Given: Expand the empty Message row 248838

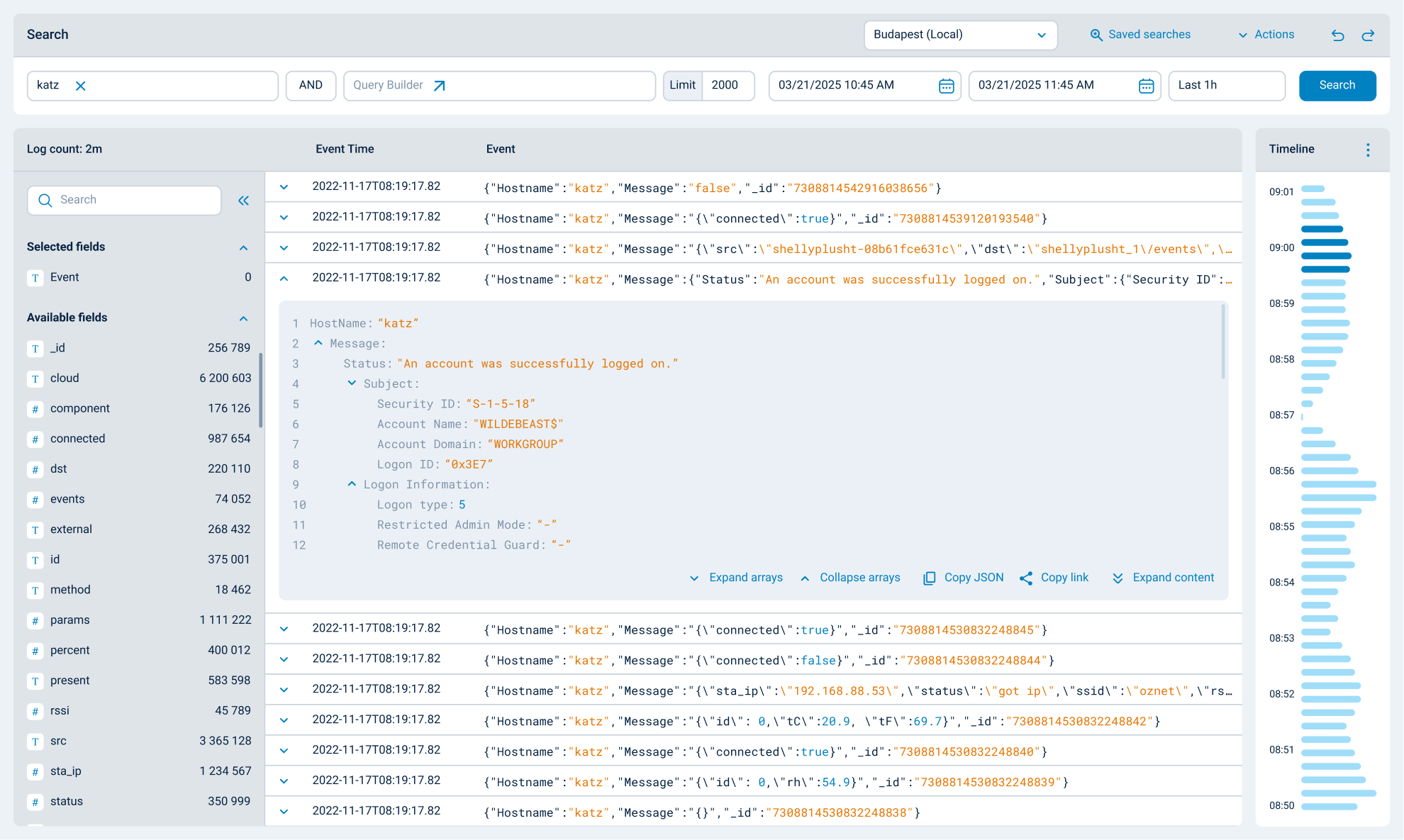Looking at the screenshot, I should pyautogui.click(x=284, y=812).
